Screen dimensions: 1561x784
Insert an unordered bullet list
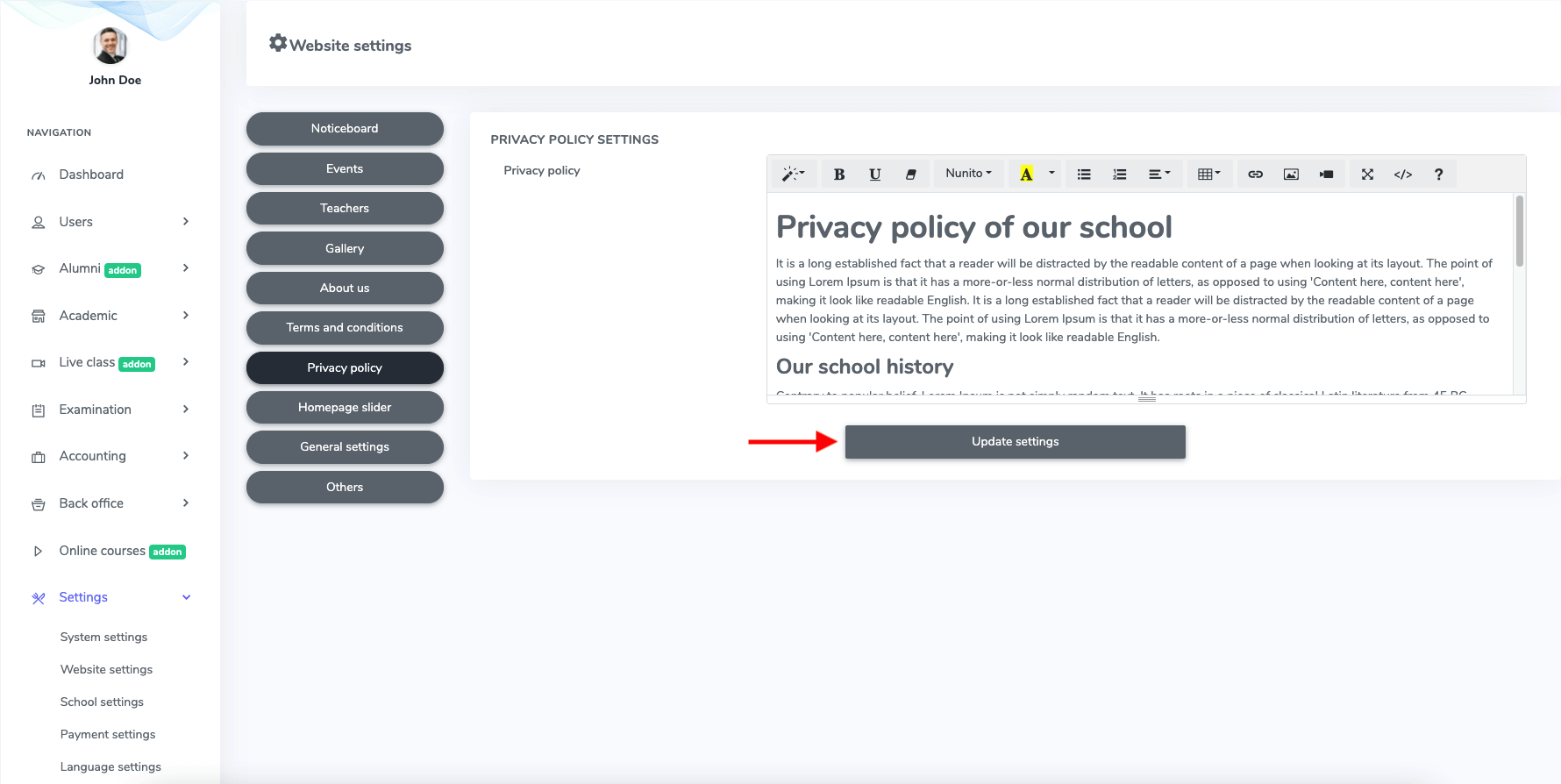click(1084, 174)
